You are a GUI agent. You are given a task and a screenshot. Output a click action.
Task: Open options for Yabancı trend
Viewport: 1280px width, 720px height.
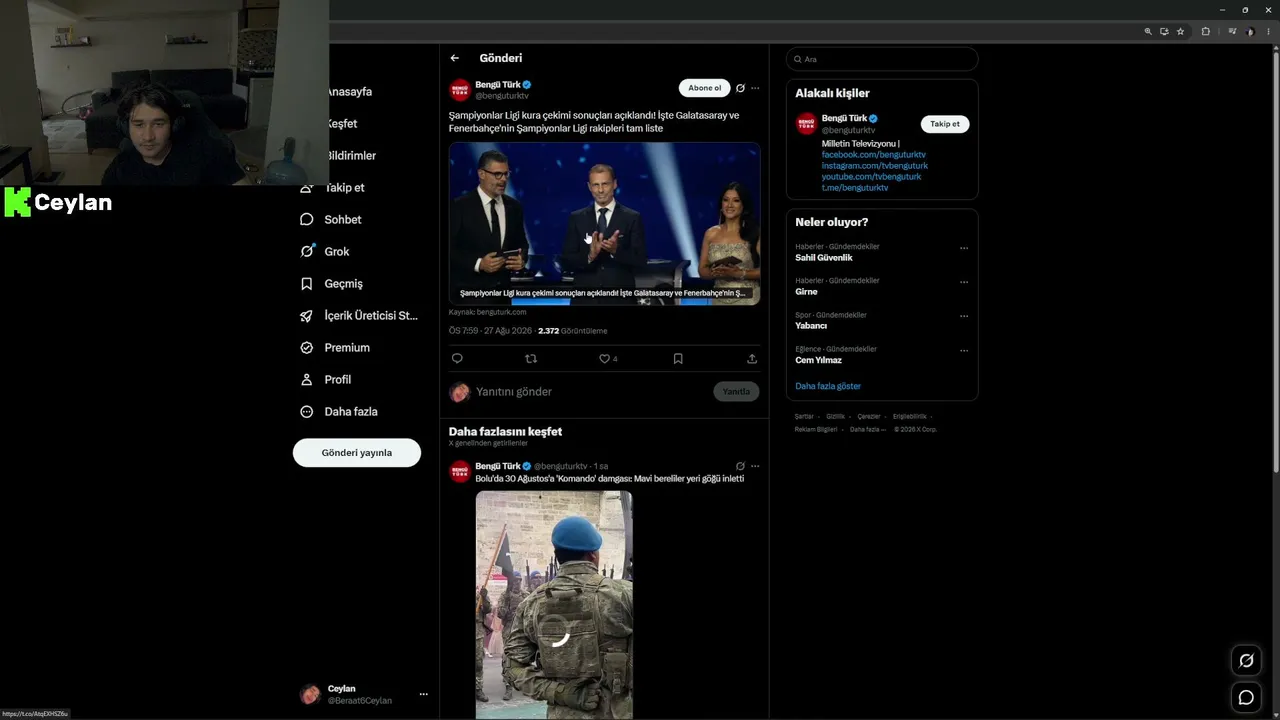pyautogui.click(x=964, y=316)
